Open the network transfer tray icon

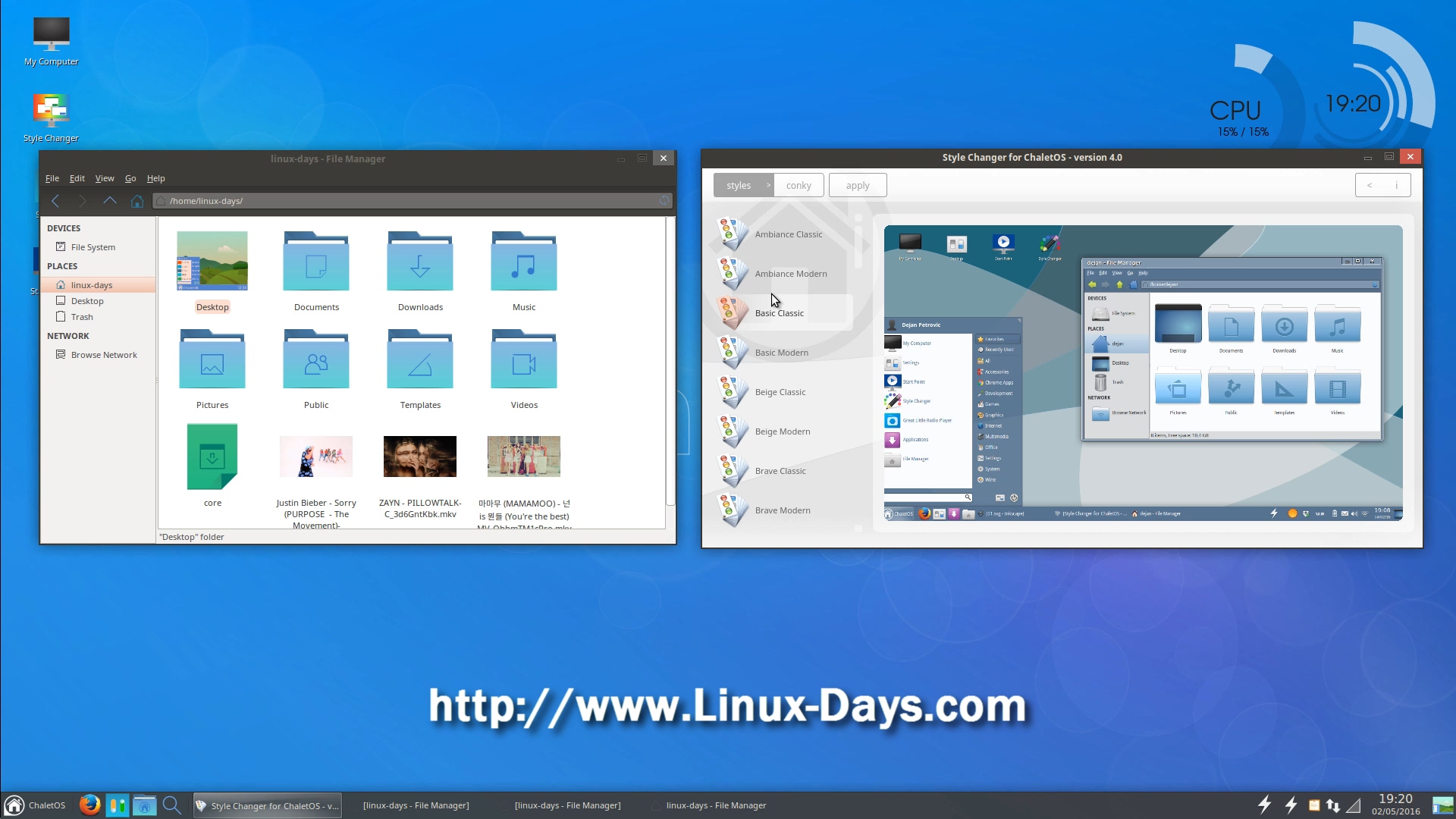coord(1333,805)
